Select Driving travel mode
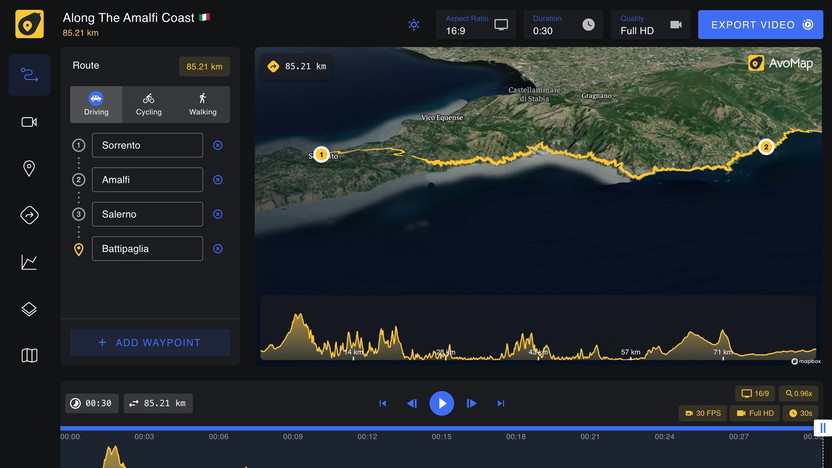Viewport: 832px width, 468px height. (97, 104)
